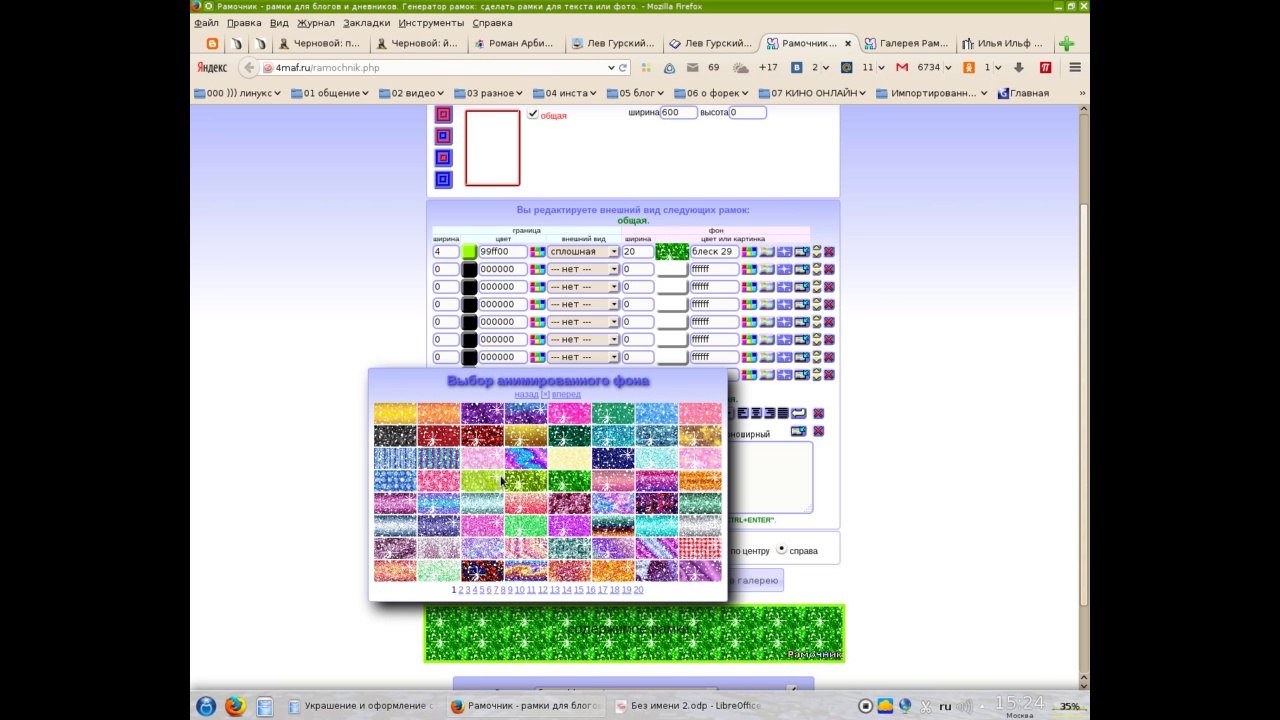Open the Файл menu
The height and width of the screenshot is (720, 1280).
click(206, 23)
